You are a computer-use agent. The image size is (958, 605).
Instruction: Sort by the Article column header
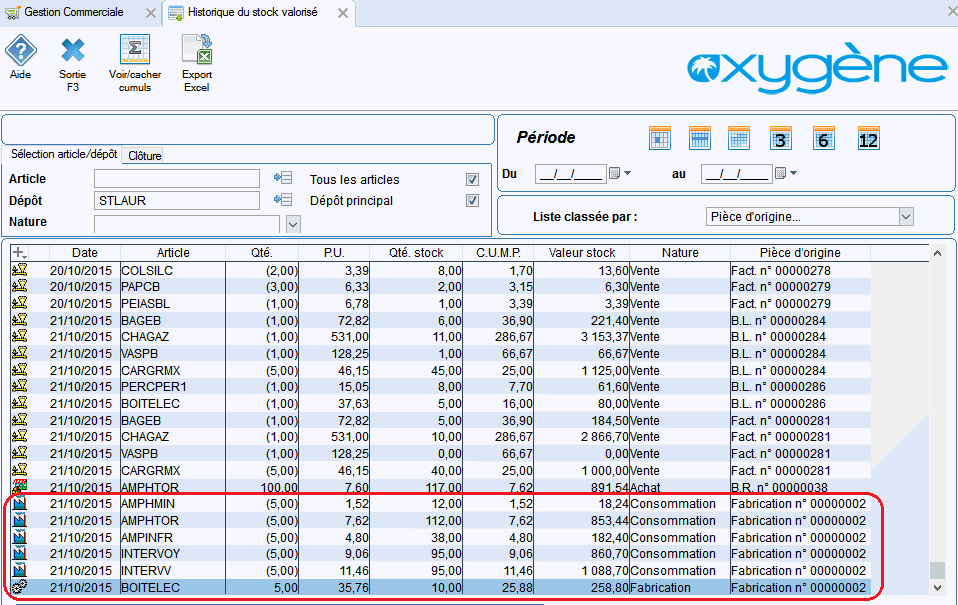coord(173,252)
